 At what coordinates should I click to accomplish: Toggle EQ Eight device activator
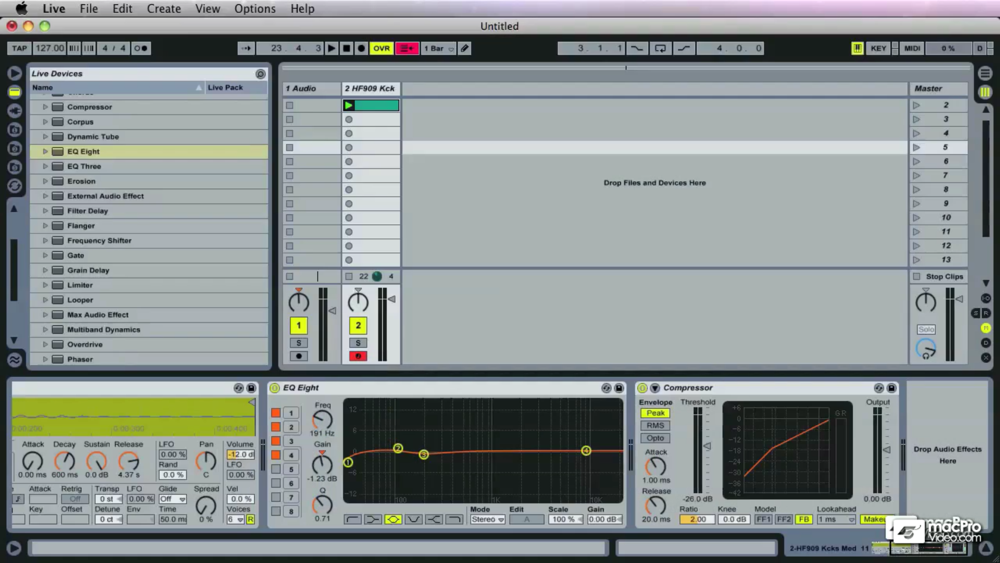[x=274, y=388]
